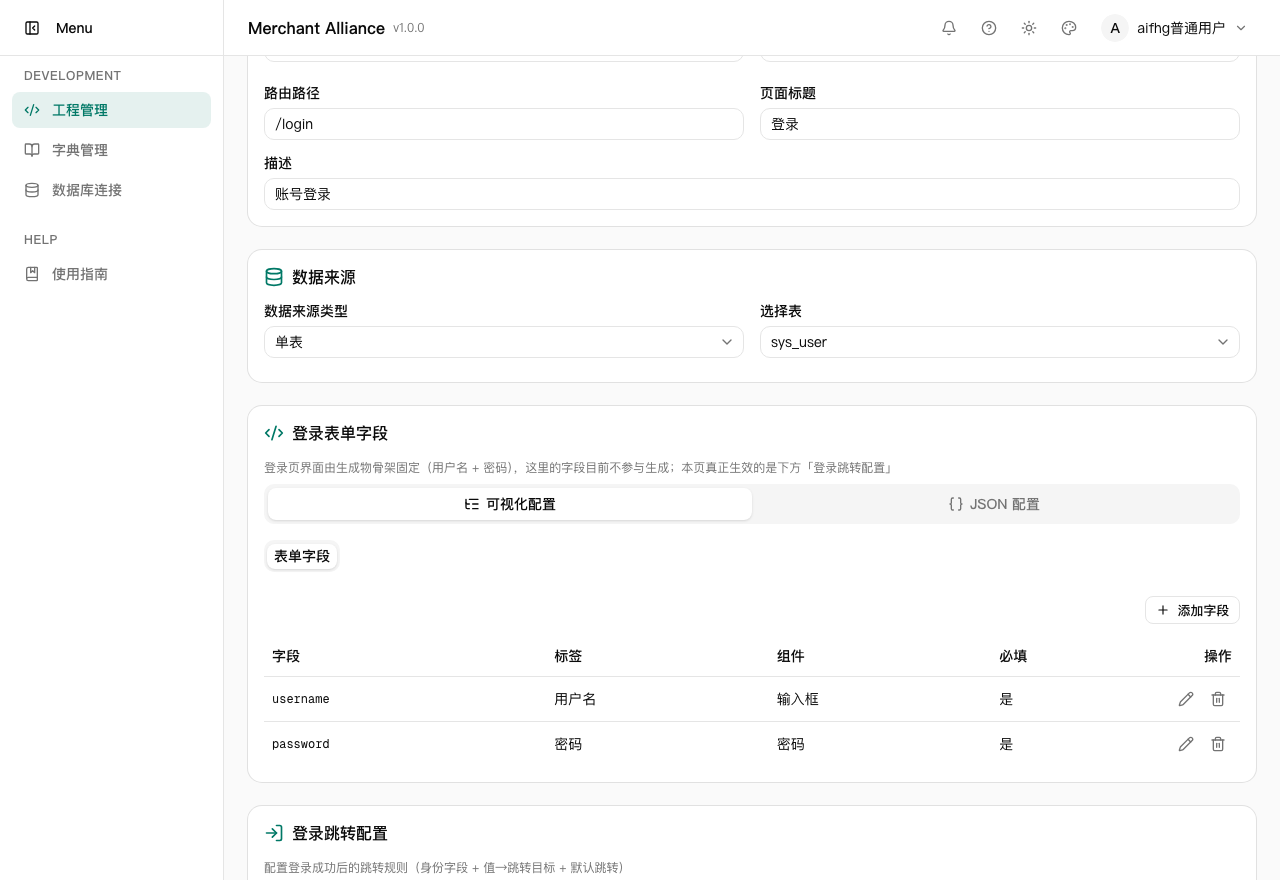Image resolution: width=1280 pixels, height=880 pixels.
Task: Open 数据库连接 in the sidebar
Action: [111, 190]
